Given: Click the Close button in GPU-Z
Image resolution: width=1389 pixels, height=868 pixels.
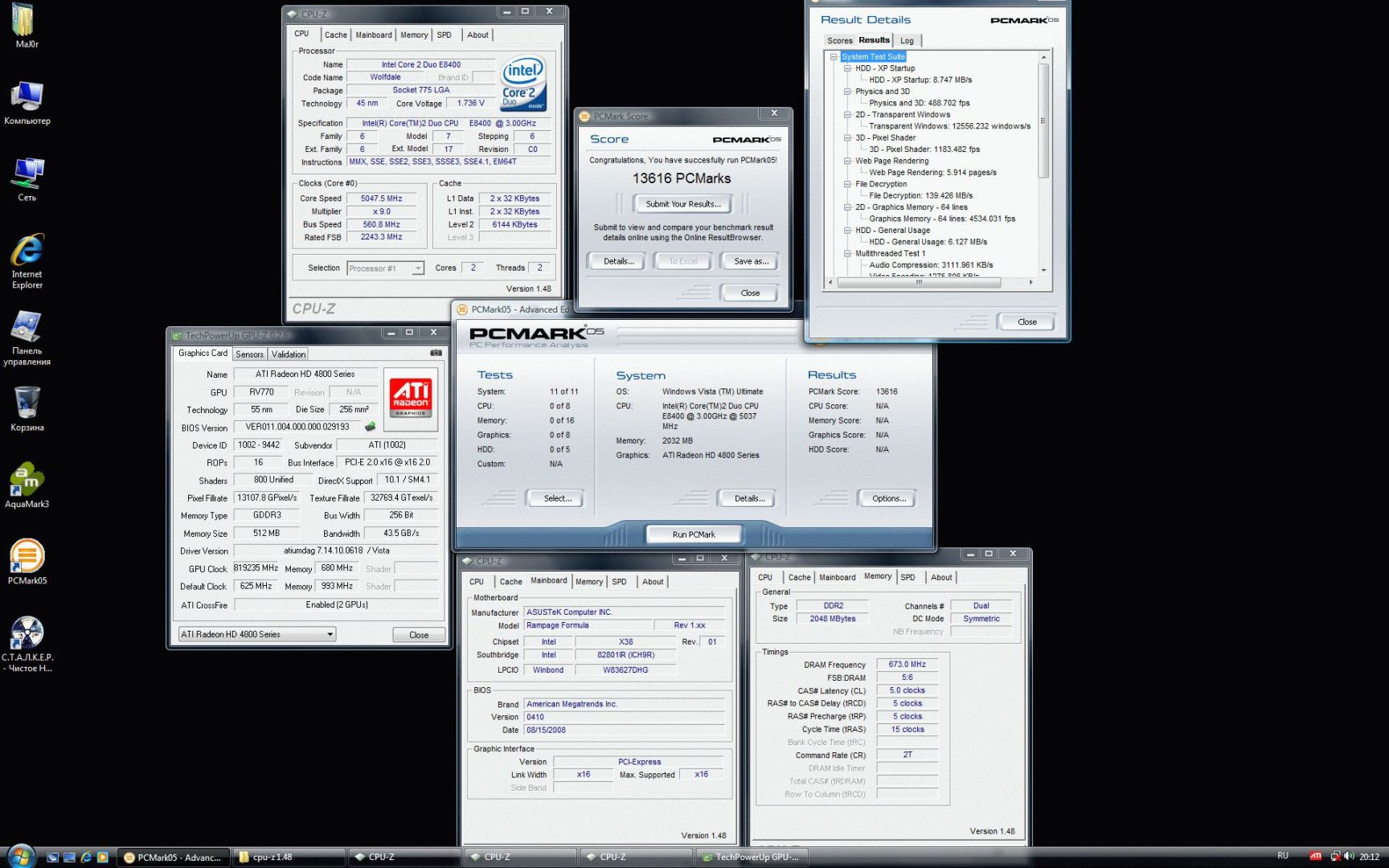Looking at the screenshot, I should (419, 635).
